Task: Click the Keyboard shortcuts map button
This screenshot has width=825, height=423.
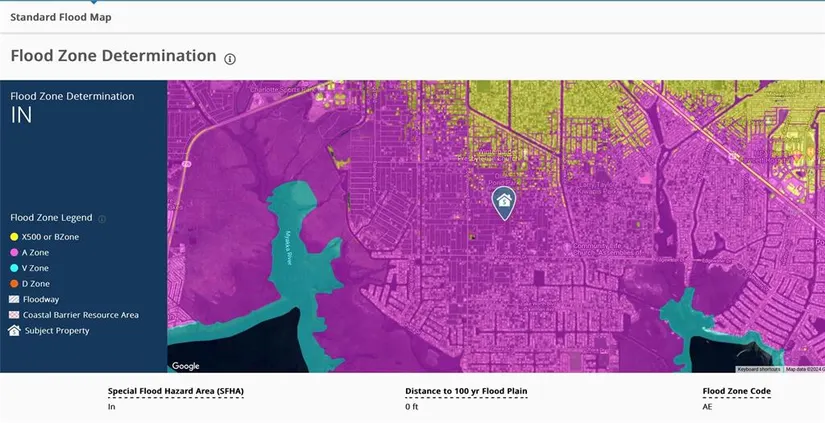Action: (759, 369)
